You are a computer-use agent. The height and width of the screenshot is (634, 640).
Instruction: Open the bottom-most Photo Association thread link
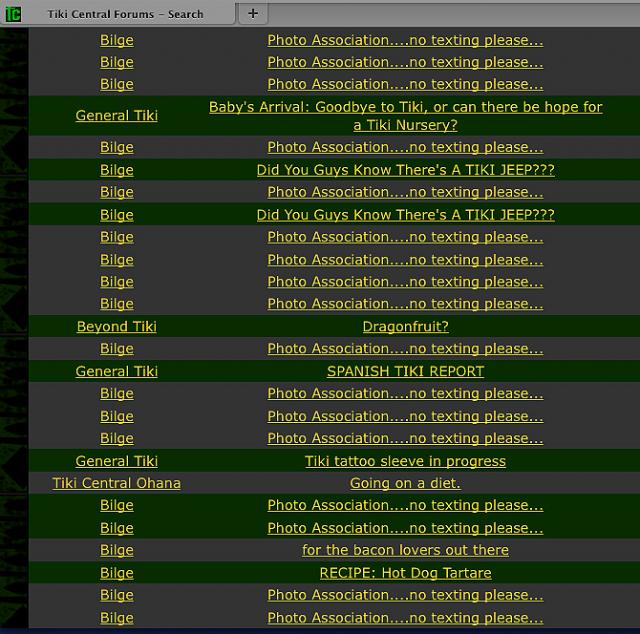click(x=405, y=619)
